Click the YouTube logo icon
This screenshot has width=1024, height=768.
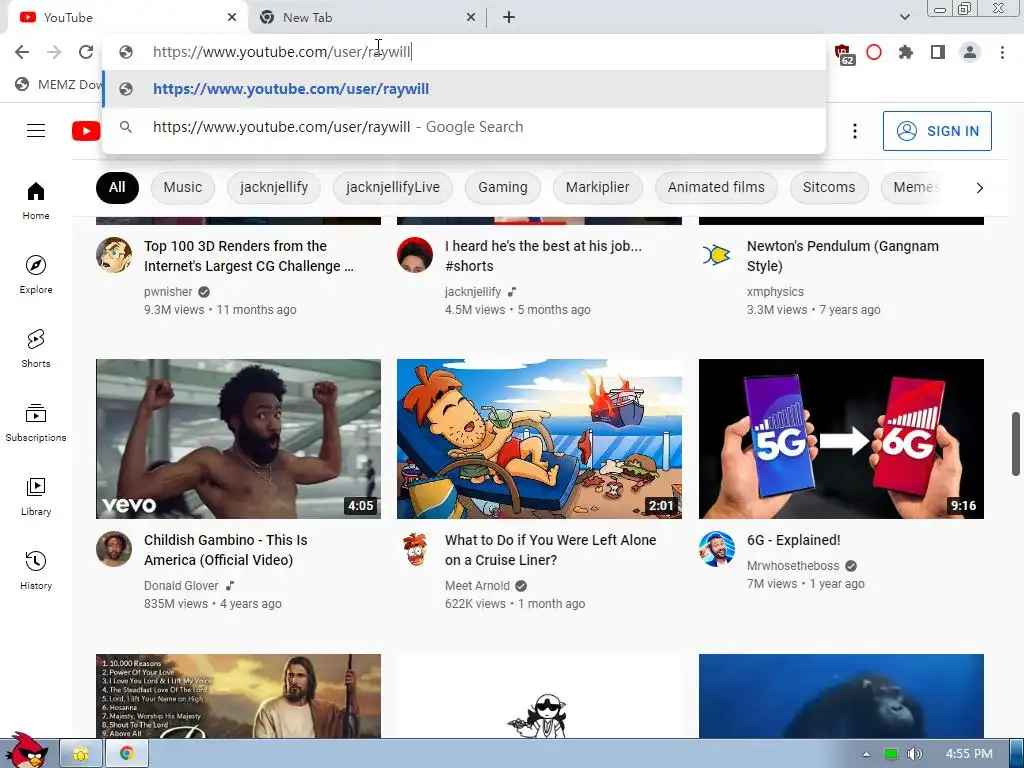(x=86, y=131)
